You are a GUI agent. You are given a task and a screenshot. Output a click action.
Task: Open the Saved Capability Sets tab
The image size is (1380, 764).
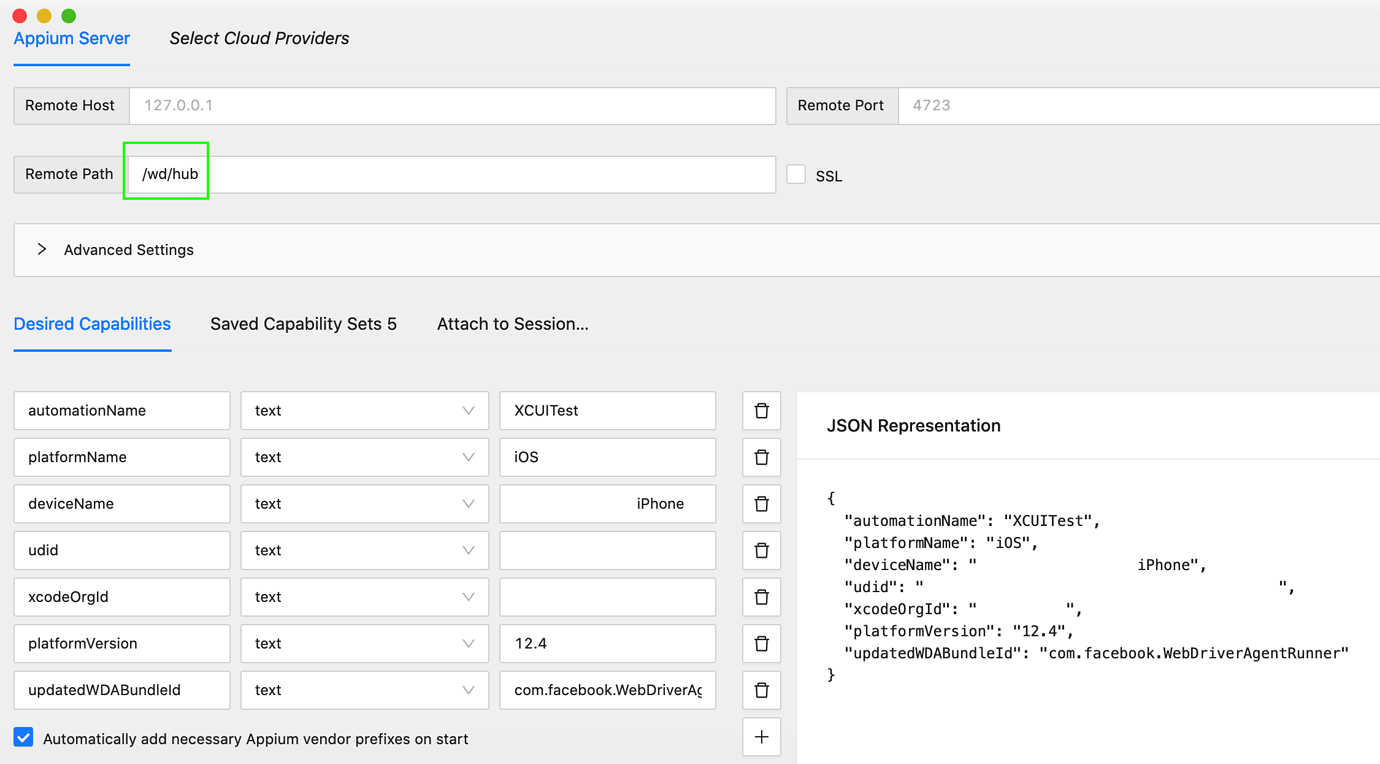[x=303, y=323]
